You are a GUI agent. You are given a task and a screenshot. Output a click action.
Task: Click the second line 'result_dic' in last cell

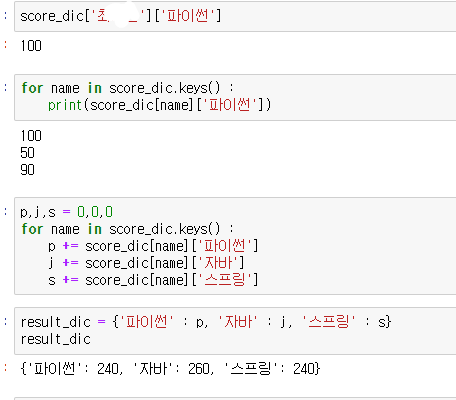(56, 339)
